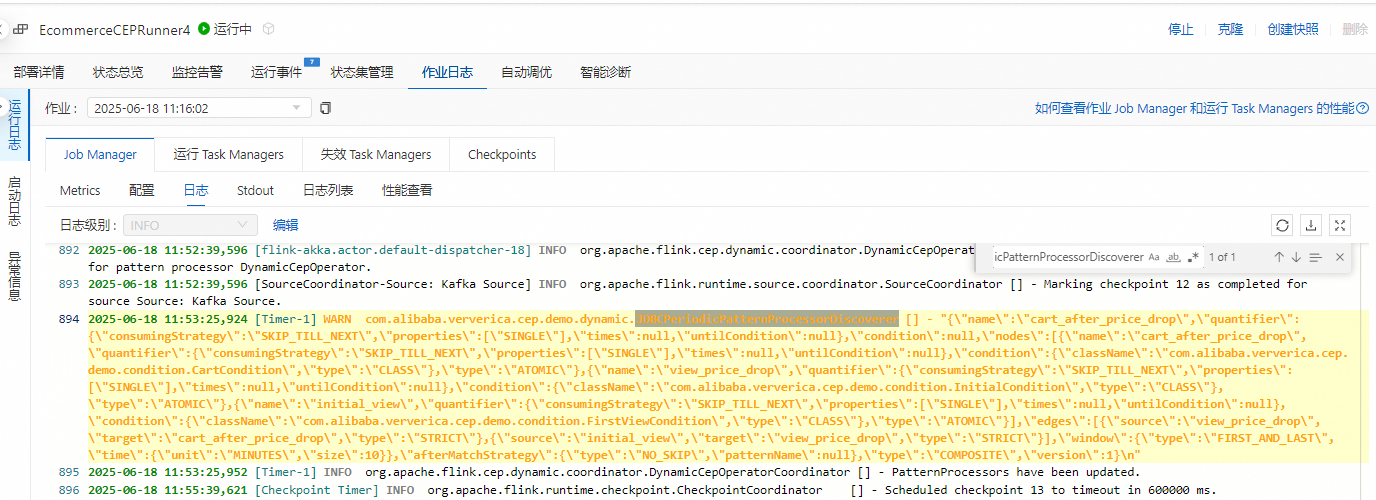Viewport: 1376px width, 500px height.
Task: Go to the next search match
Action: 1296,257
